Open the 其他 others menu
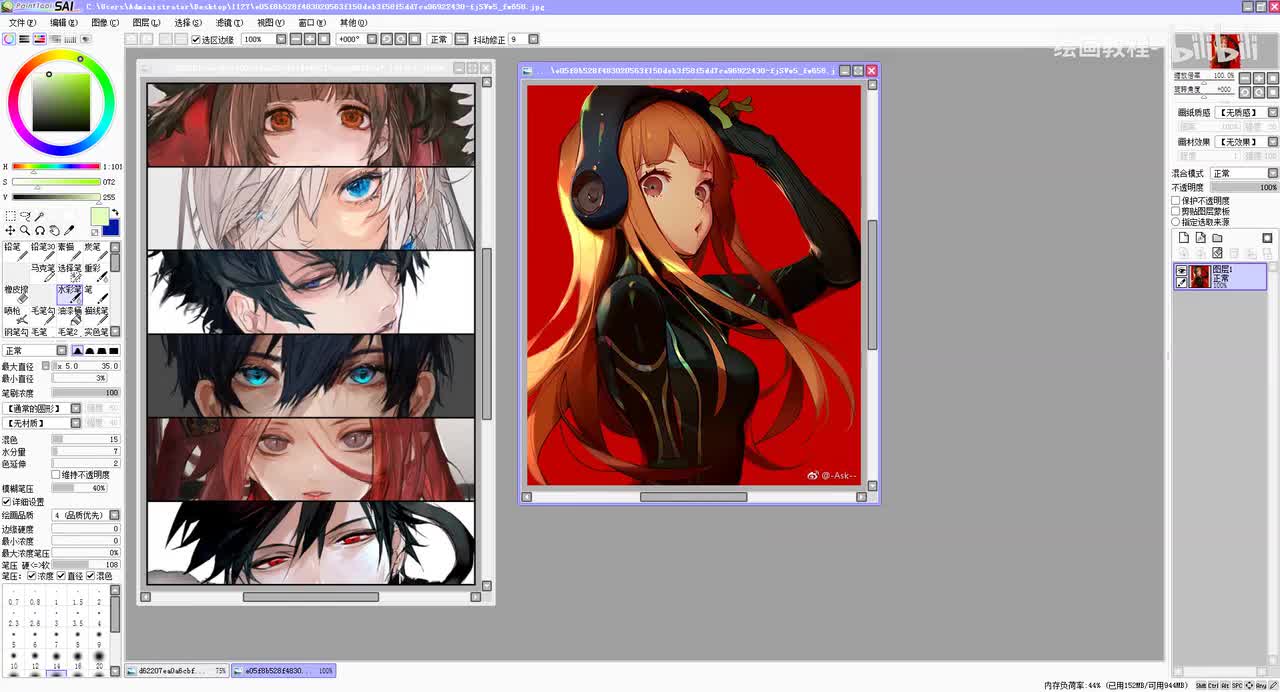The width and height of the screenshot is (1280, 692). (353, 23)
